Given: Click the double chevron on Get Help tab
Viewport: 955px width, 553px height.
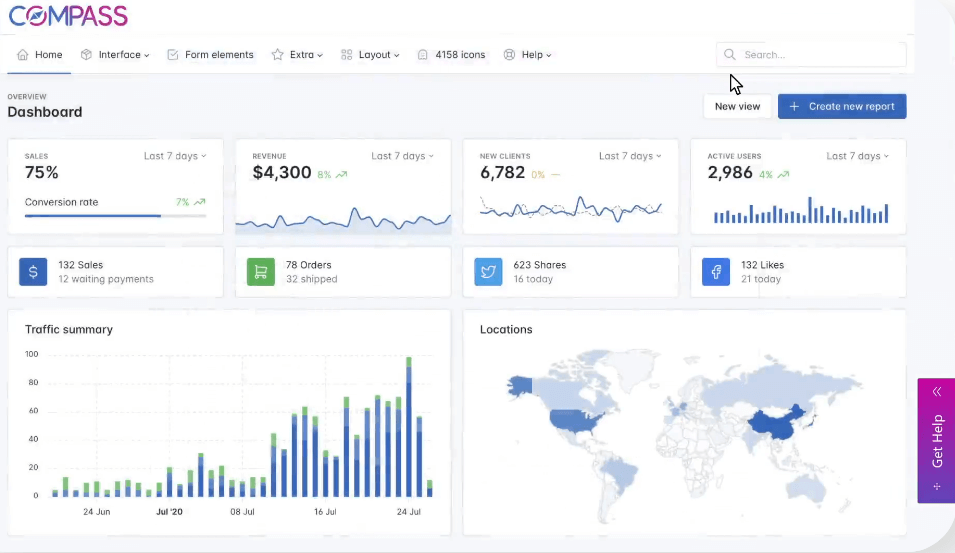Looking at the screenshot, I should point(937,392).
